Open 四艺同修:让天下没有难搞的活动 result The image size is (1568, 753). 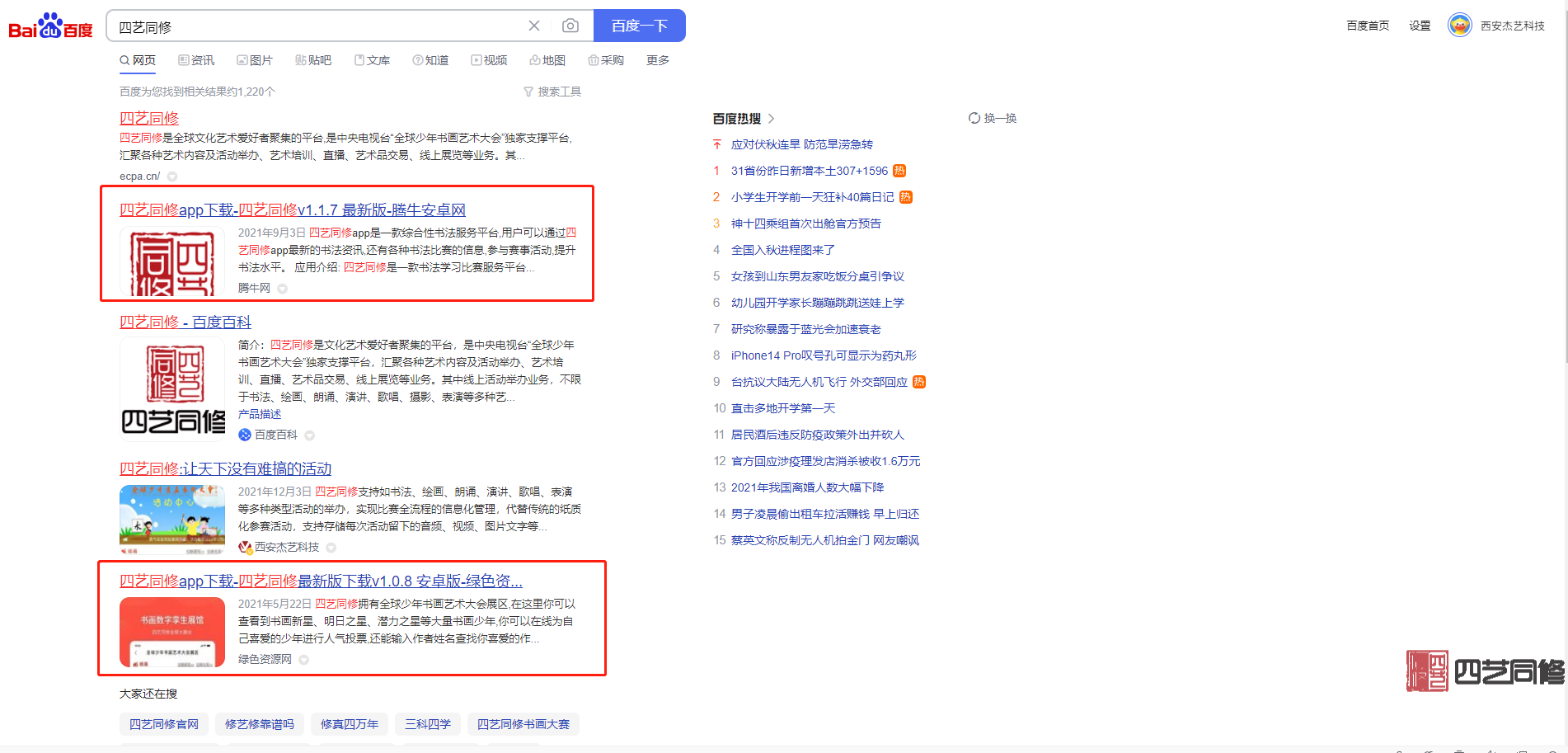pos(226,468)
